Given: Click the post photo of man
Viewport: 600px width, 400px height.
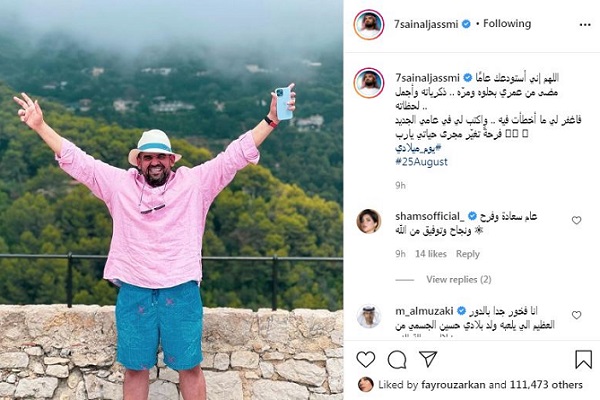Looking at the screenshot, I should pyautogui.click(x=171, y=200).
